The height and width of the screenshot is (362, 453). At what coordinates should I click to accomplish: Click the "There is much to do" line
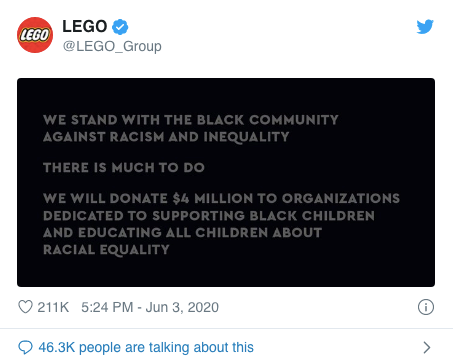[124, 167]
